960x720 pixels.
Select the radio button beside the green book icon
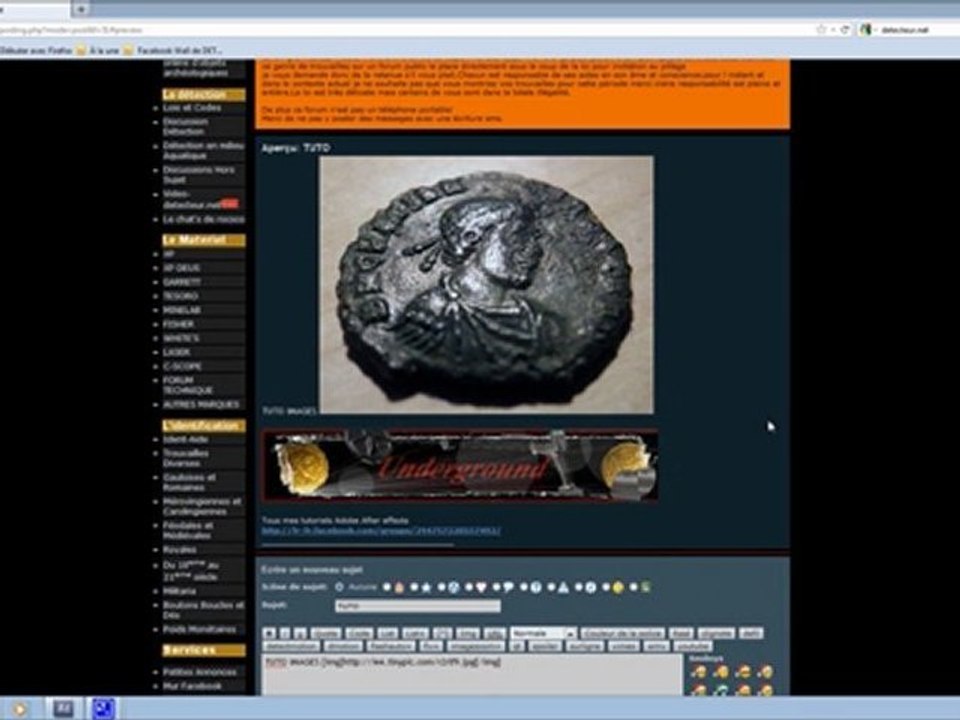coord(634,587)
